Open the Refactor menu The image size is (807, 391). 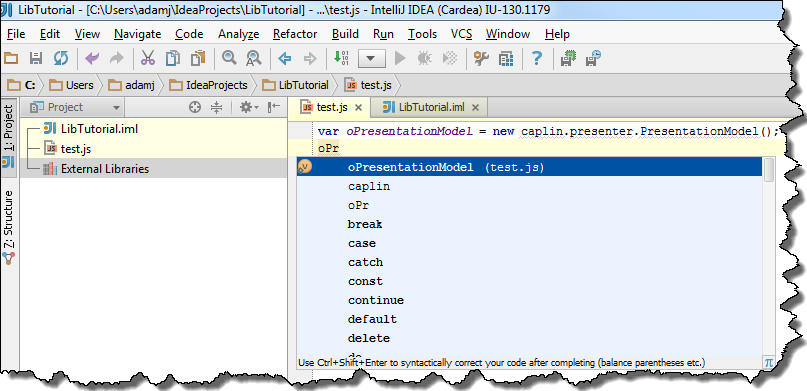[x=295, y=34]
